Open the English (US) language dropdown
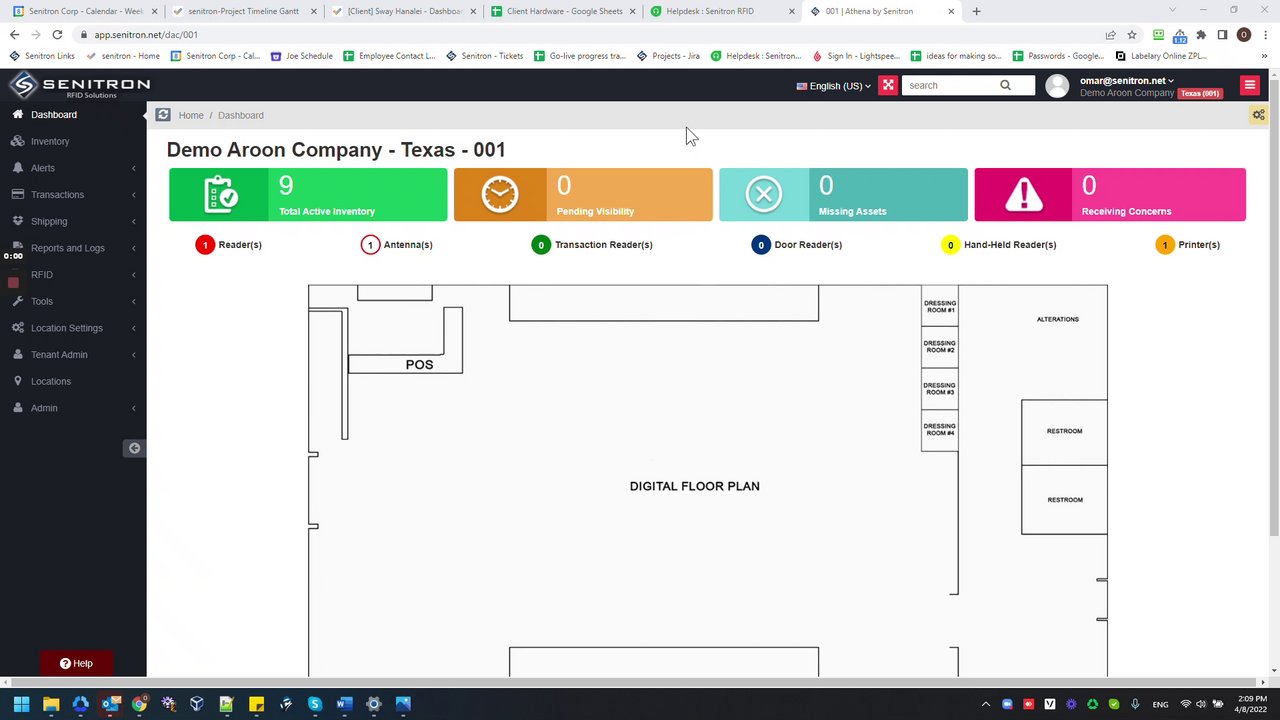Screen dimensions: 1280x720 833,86
